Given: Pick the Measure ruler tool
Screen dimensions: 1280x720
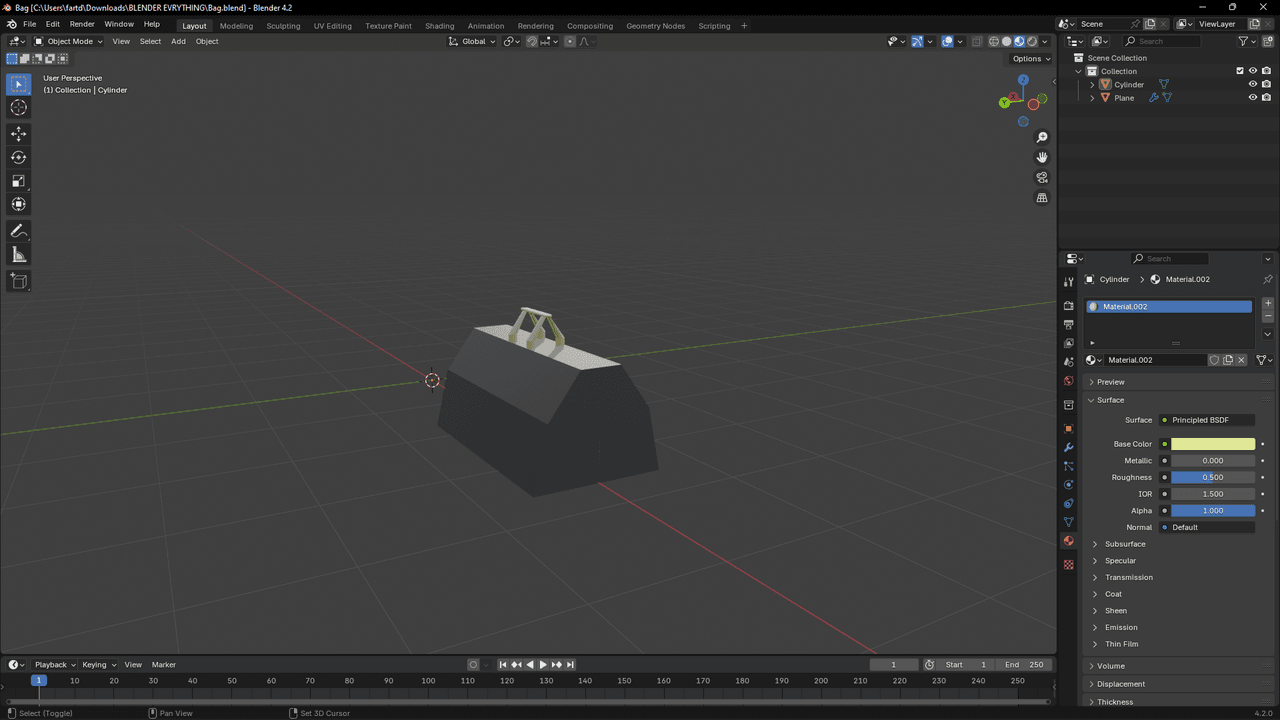Looking at the screenshot, I should click(x=18, y=255).
